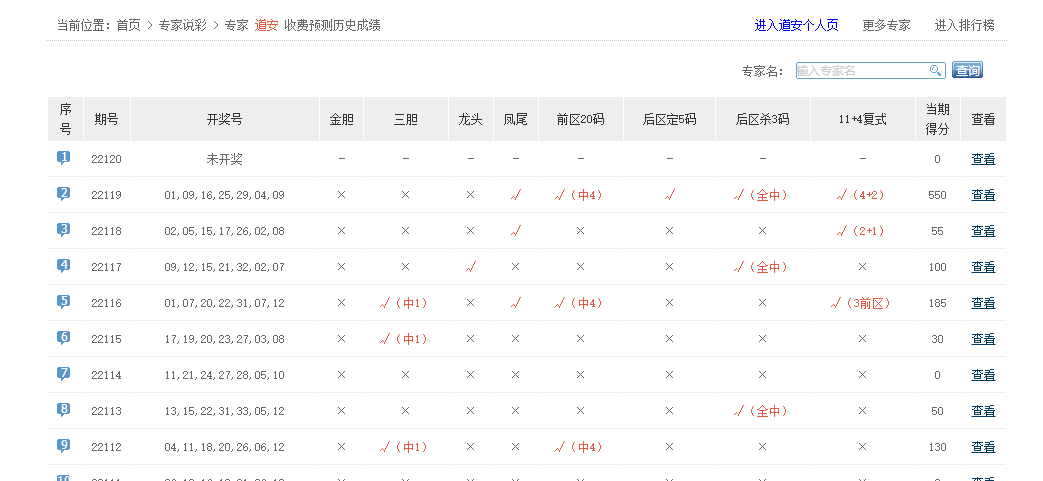Type in the 输入专家名 search field
Screen dimensions: 1043x481
[862, 70]
